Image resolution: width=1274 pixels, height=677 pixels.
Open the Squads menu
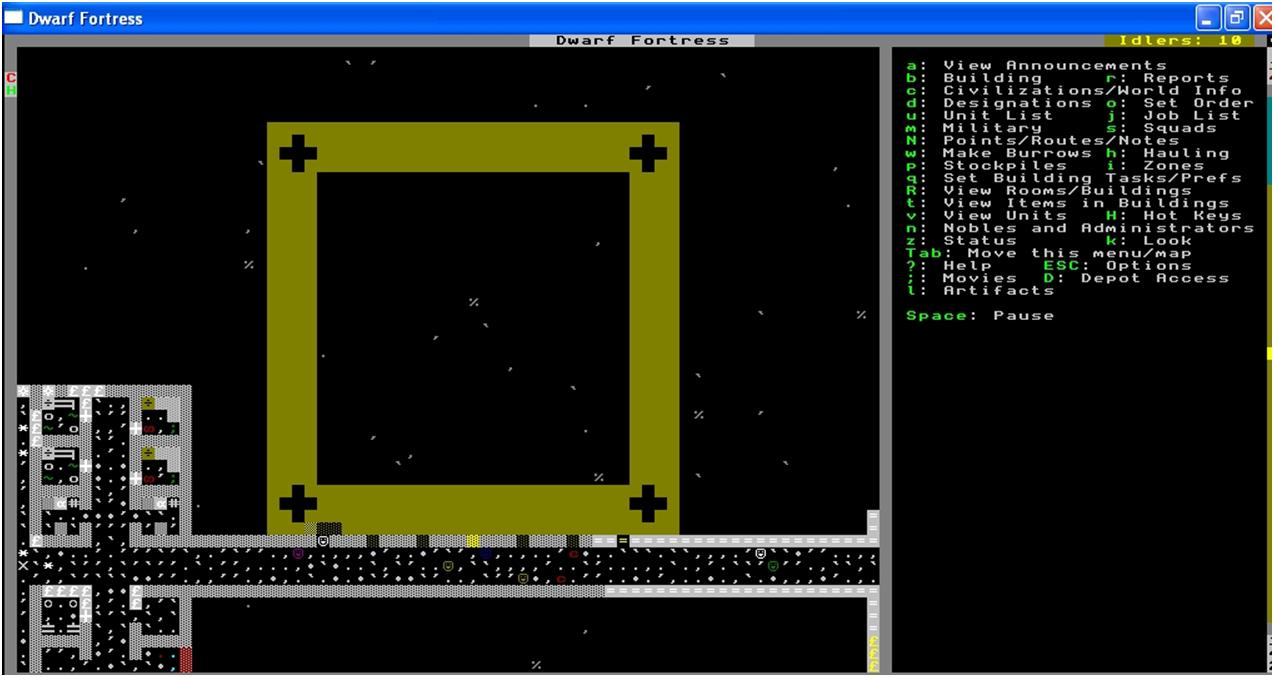pyautogui.click(x=1161, y=128)
